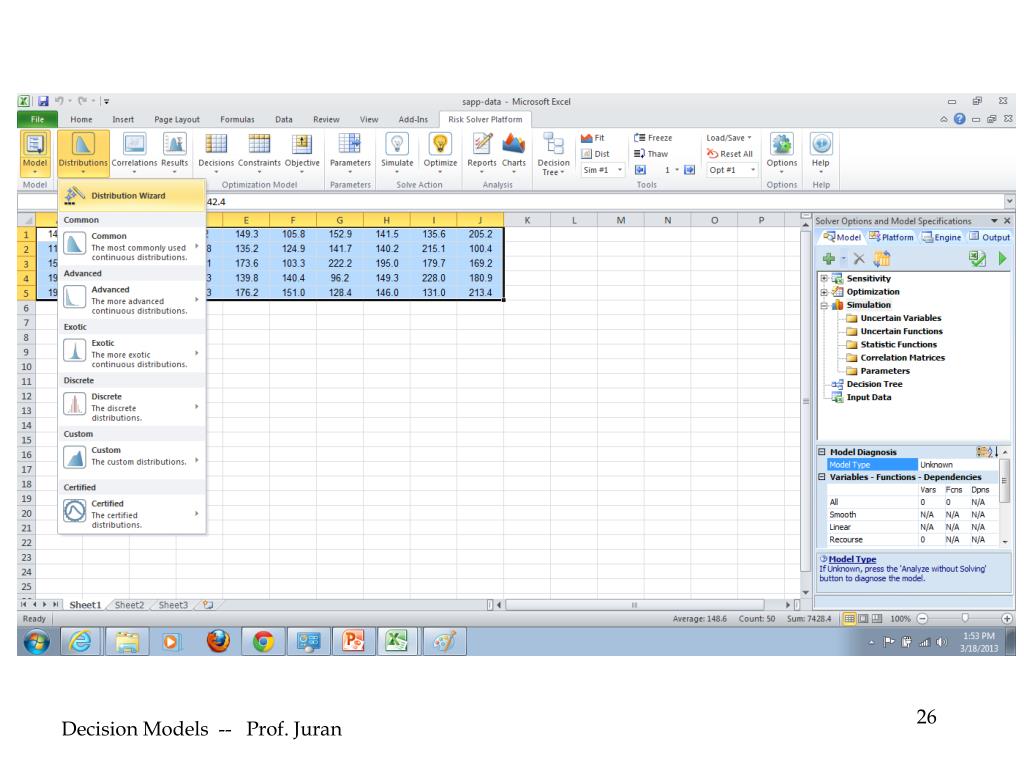Image resolution: width=1024 pixels, height=768 pixels.
Task: Click the Objective icon
Action: [x=302, y=144]
